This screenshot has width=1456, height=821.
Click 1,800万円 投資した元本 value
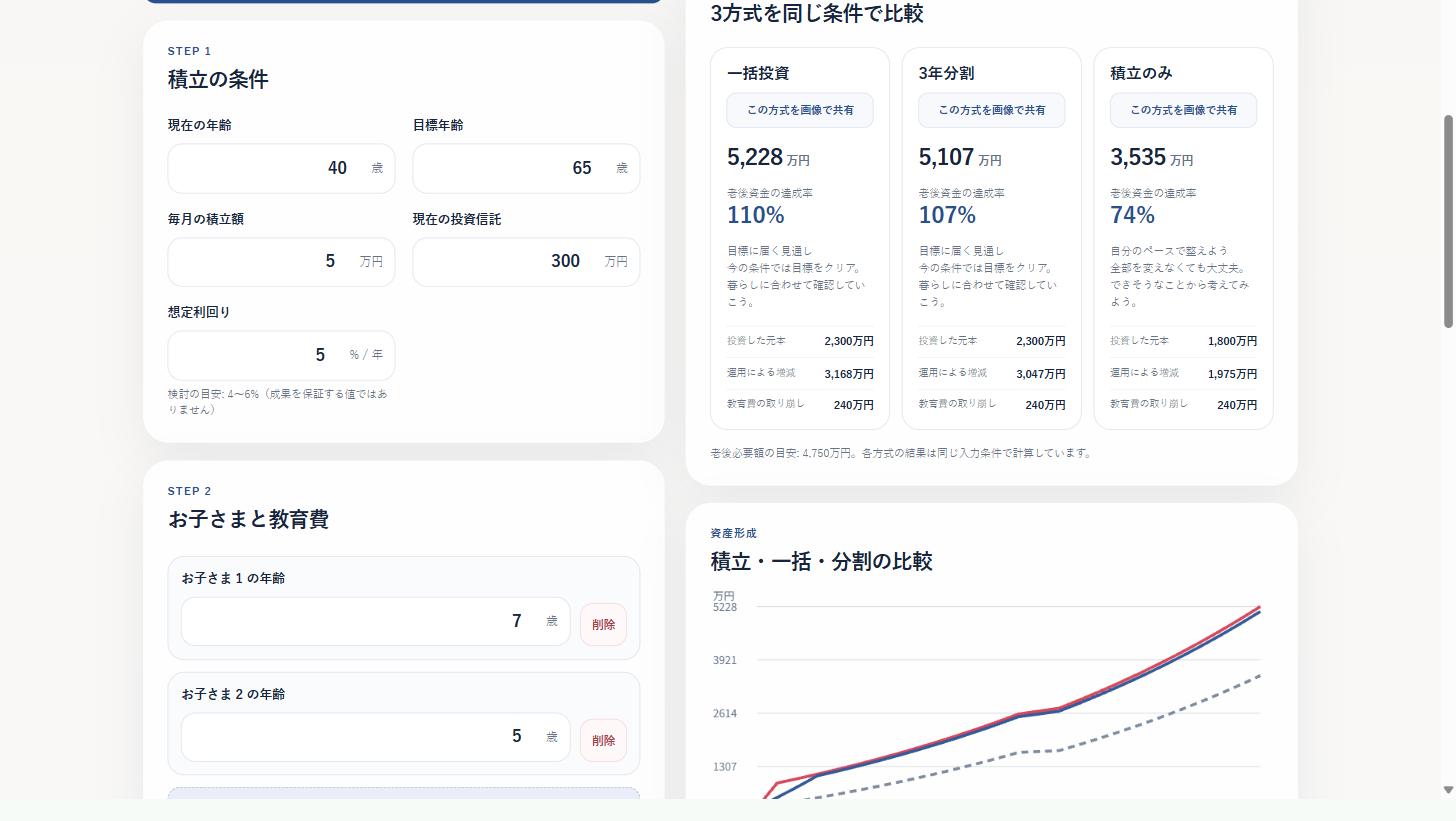click(x=1232, y=341)
